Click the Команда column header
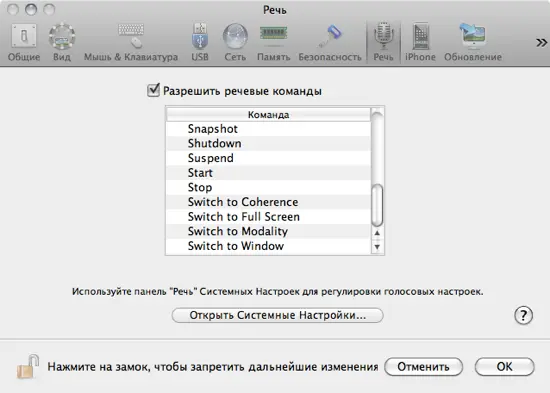This screenshot has width=550, height=393. 268,115
